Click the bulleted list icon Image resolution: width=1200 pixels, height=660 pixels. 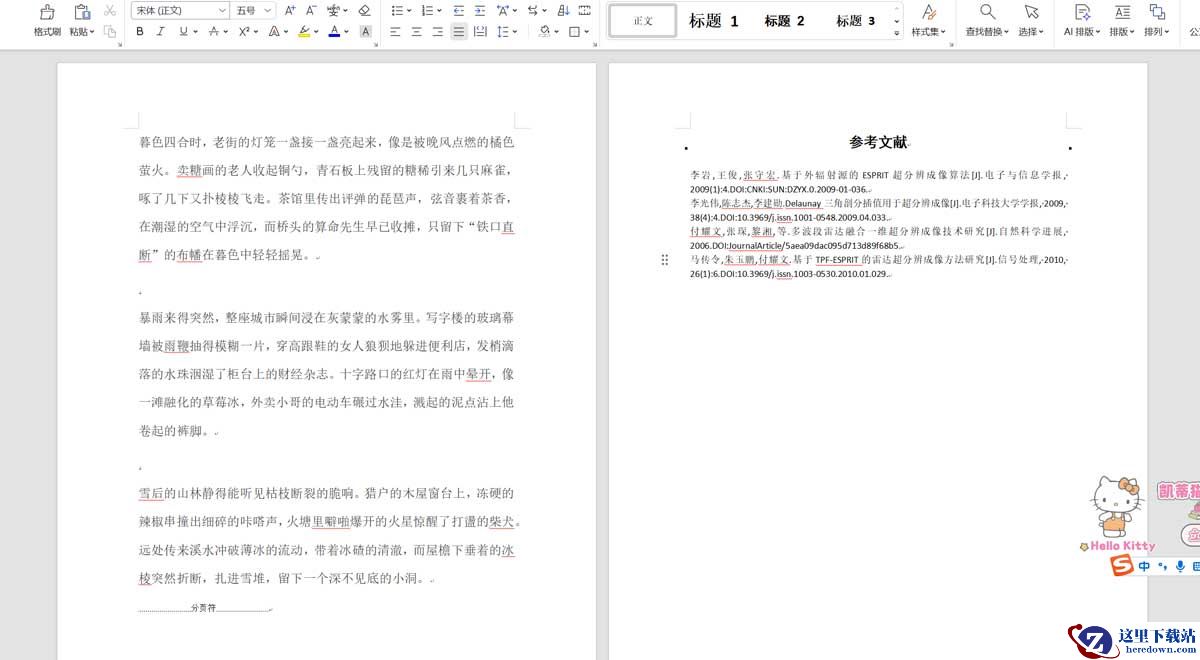click(x=396, y=10)
